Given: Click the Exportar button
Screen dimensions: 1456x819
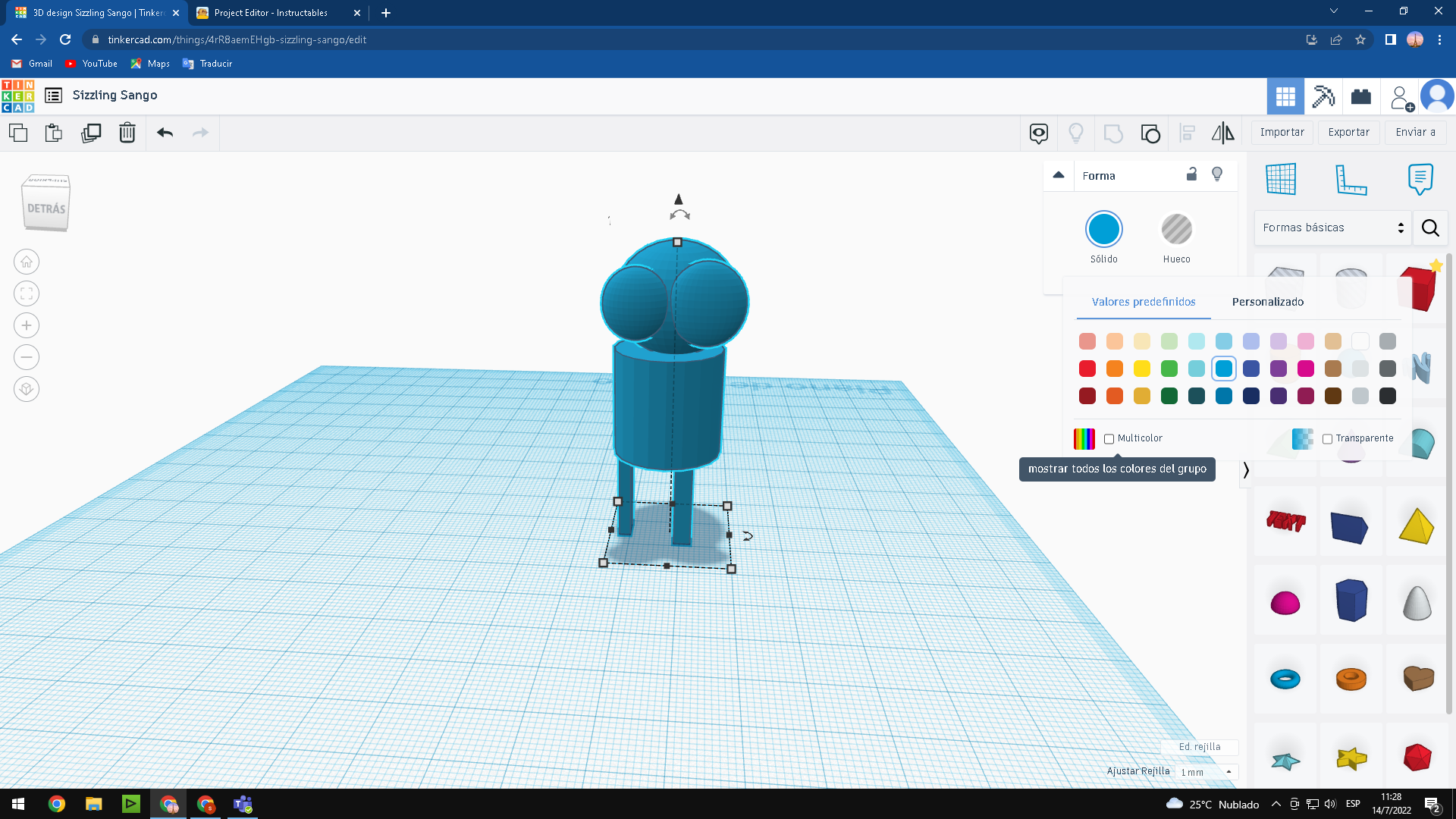Looking at the screenshot, I should 1348,132.
